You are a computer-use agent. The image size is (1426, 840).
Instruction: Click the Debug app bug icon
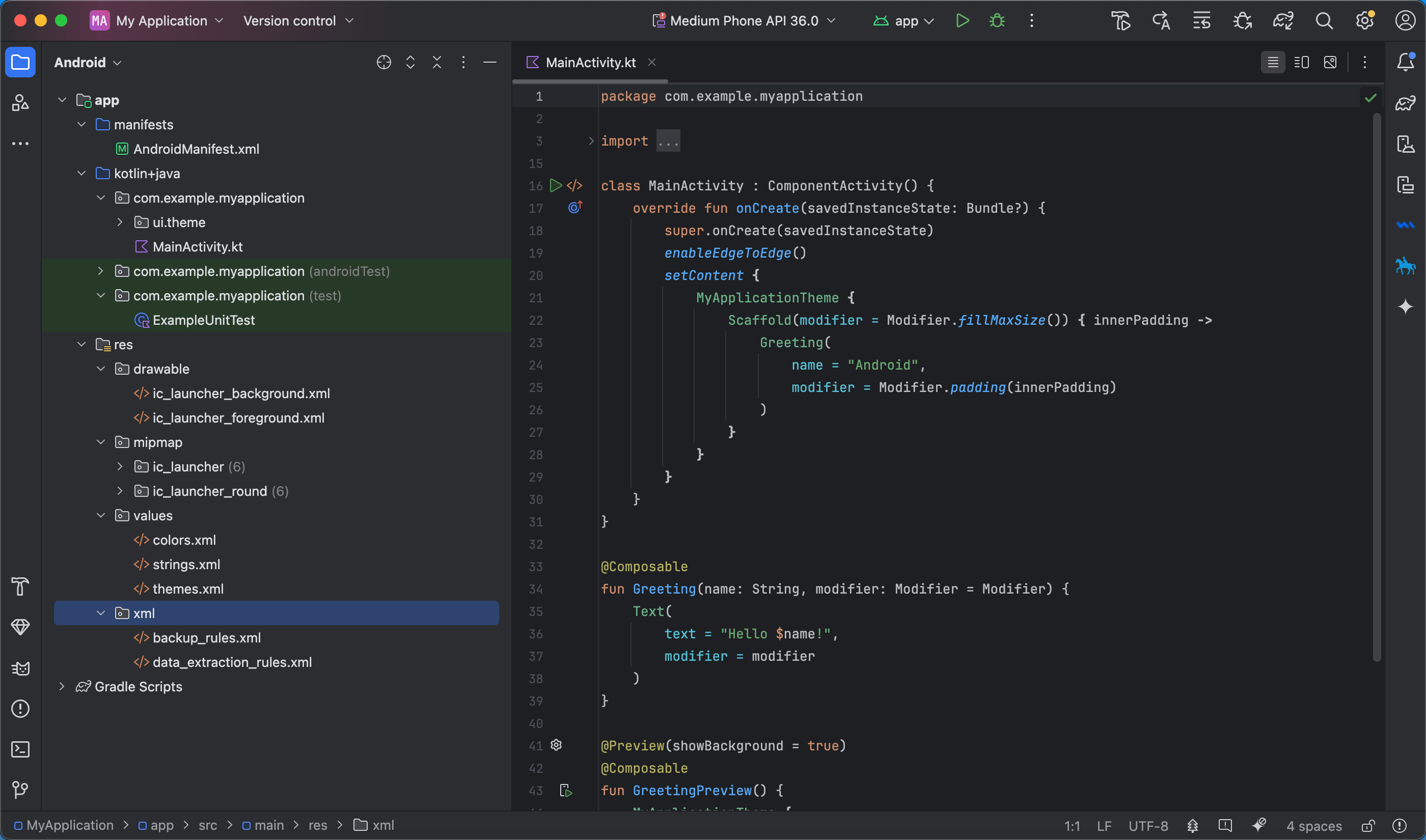pyautogui.click(x=997, y=21)
